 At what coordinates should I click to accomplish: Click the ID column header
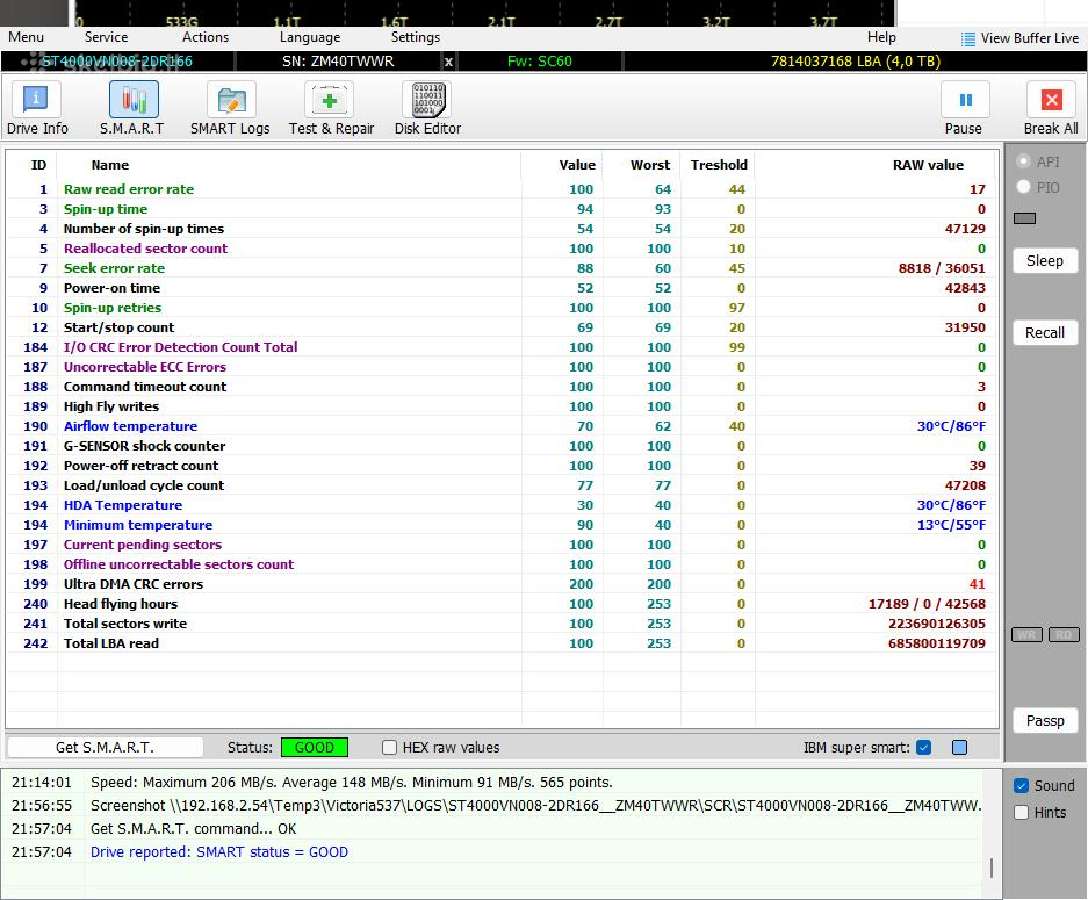(38, 165)
